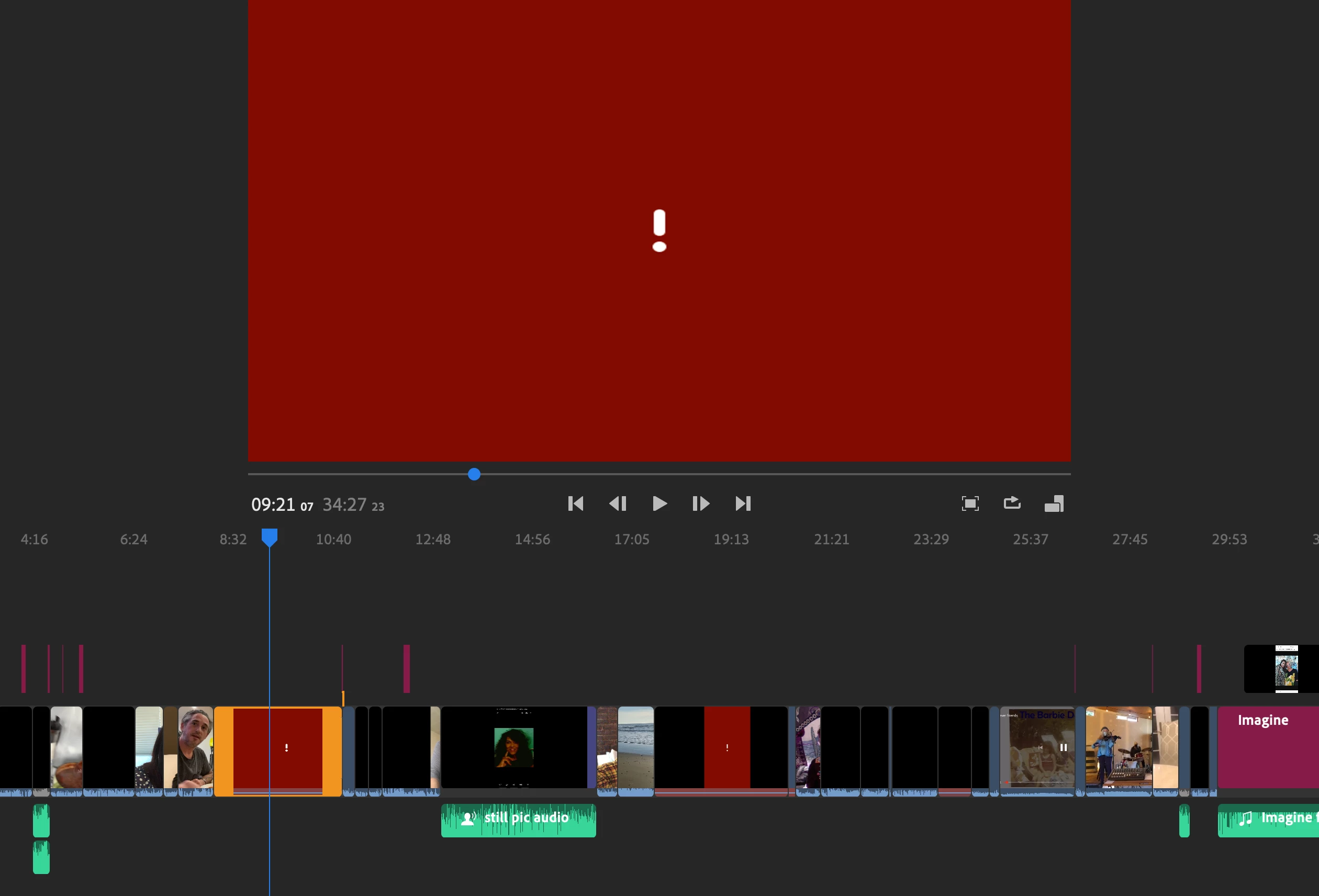Step back one frame
Image resolution: width=1319 pixels, height=896 pixels.
click(x=618, y=504)
